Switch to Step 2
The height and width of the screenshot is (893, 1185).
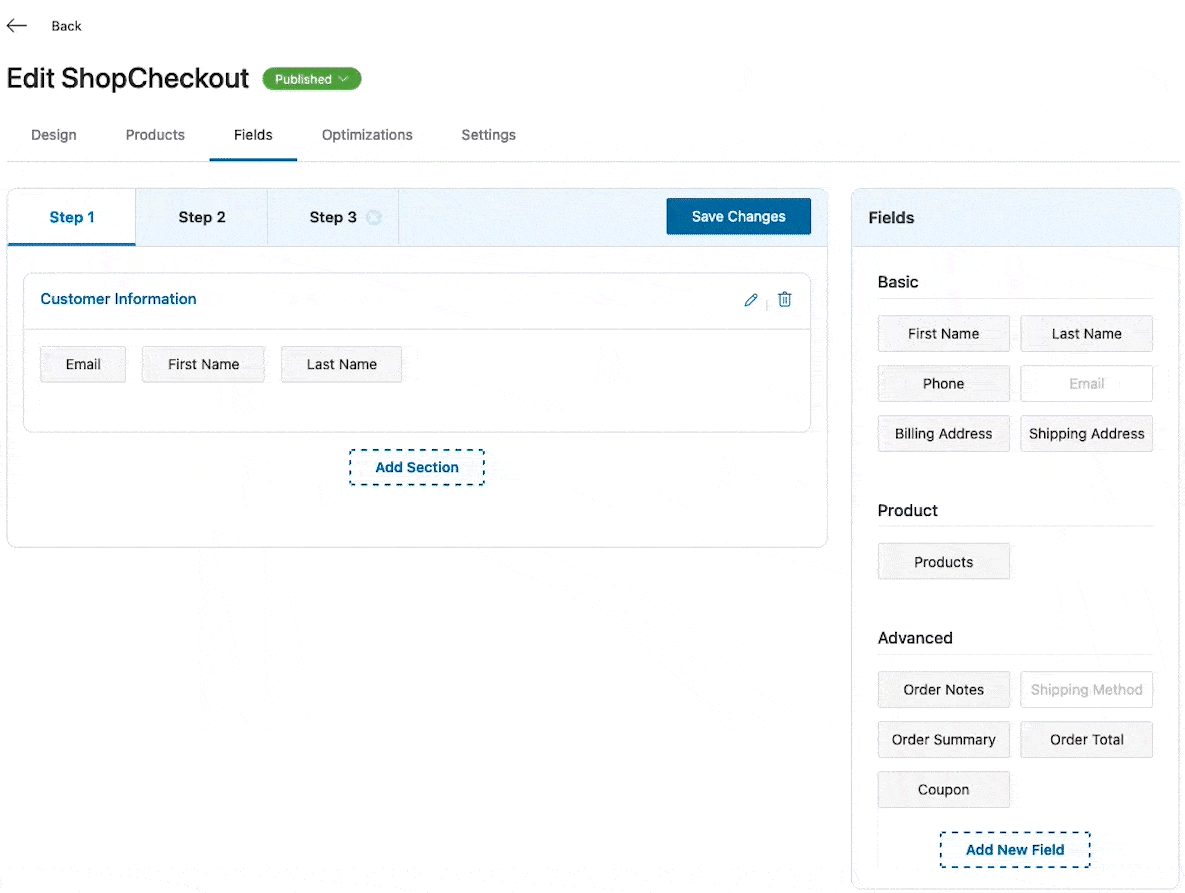[202, 217]
